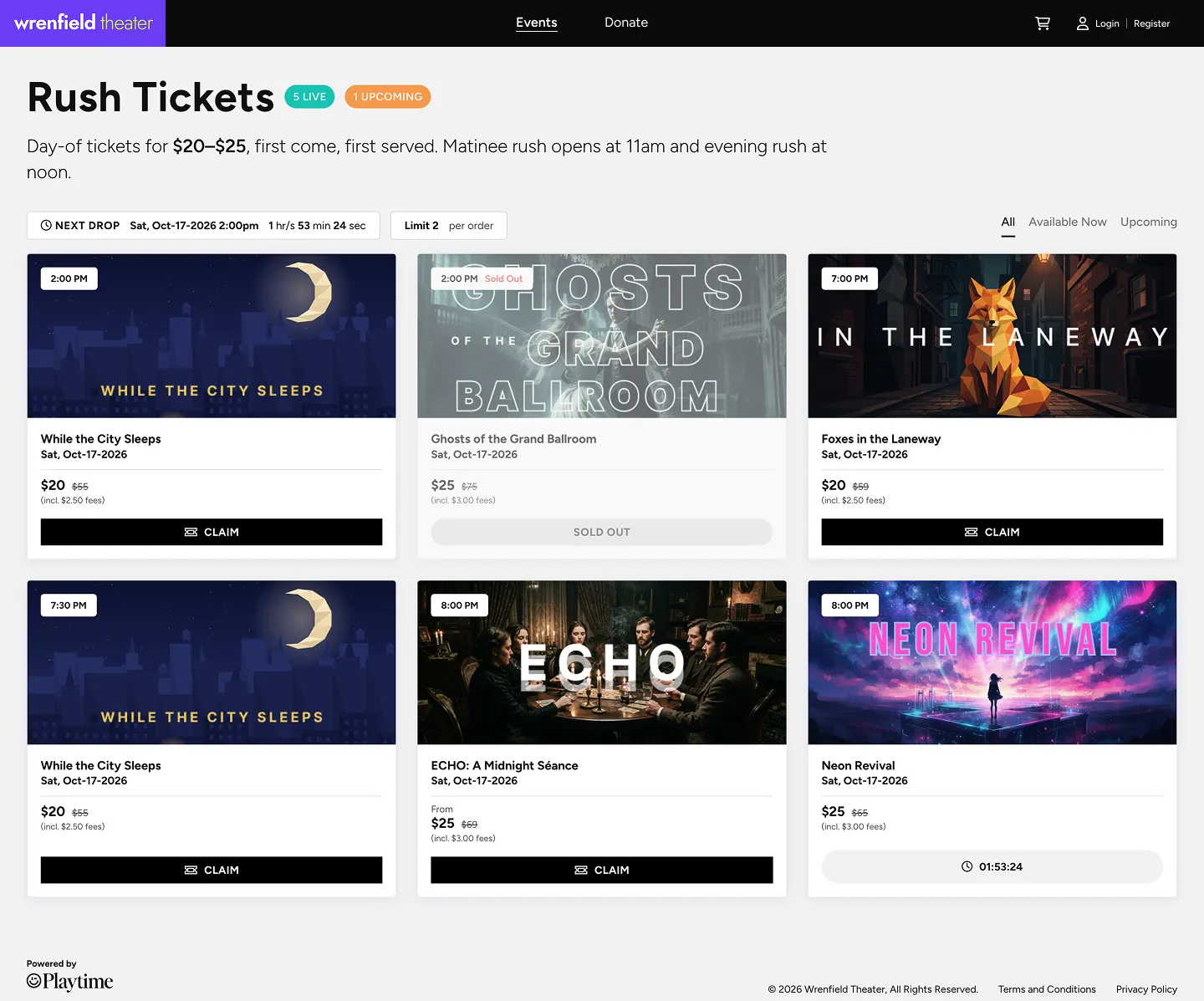This screenshot has width=1204, height=1001.
Task: Open the Foxes in the Laneway poster
Action: [x=992, y=336]
